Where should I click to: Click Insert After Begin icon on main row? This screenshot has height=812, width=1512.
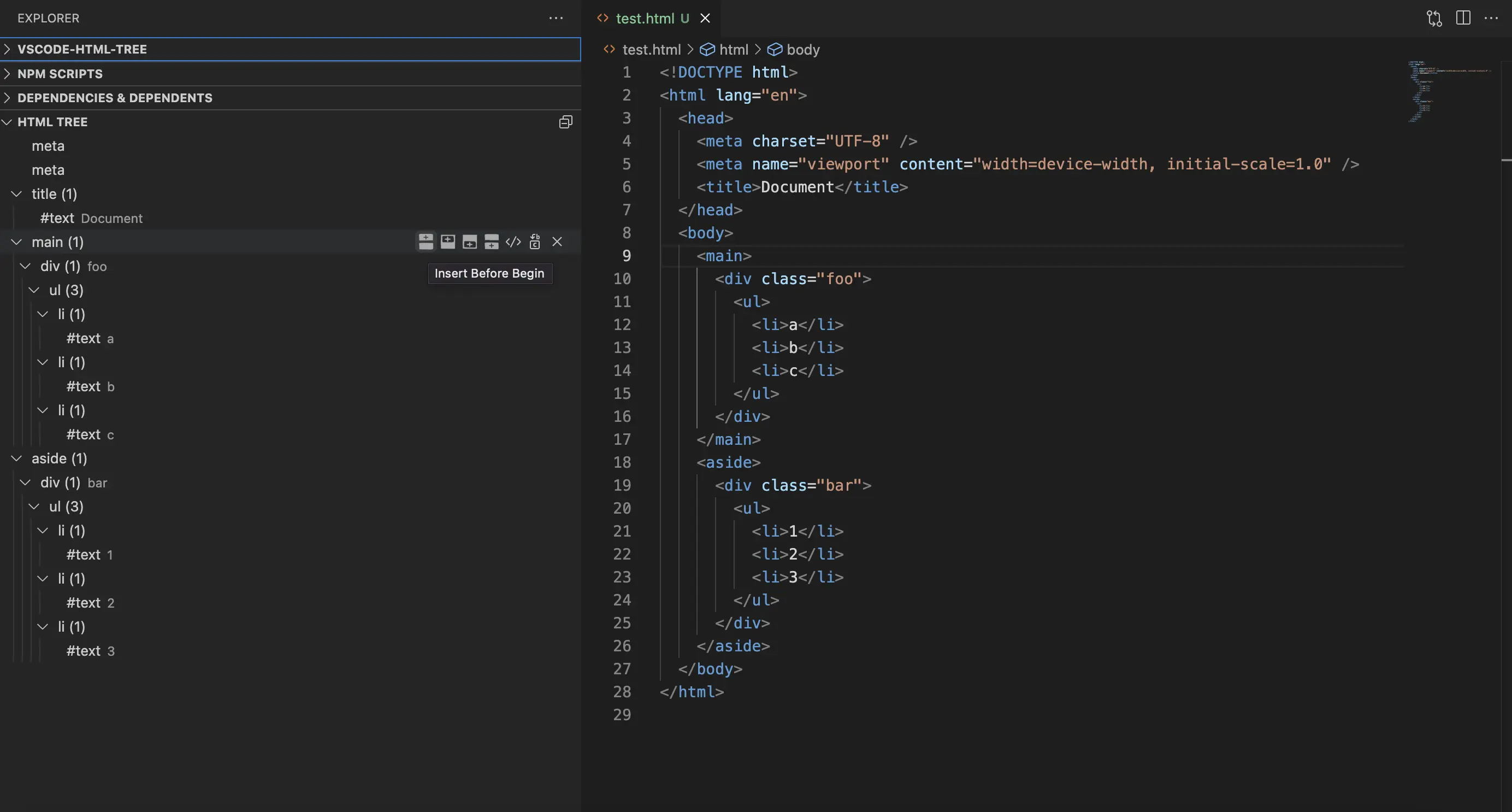(x=448, y=242)
